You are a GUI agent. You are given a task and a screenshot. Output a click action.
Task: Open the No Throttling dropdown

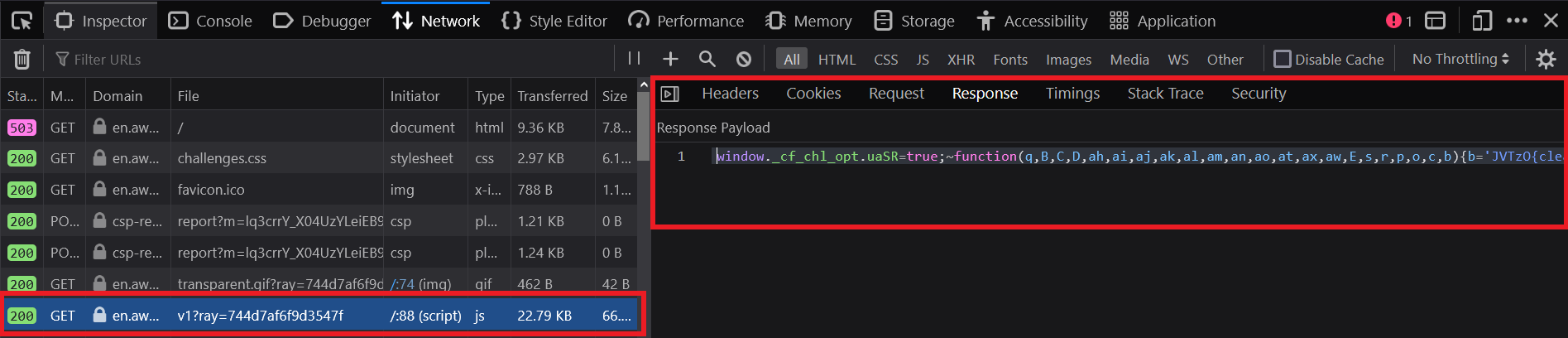[1461, 59]
